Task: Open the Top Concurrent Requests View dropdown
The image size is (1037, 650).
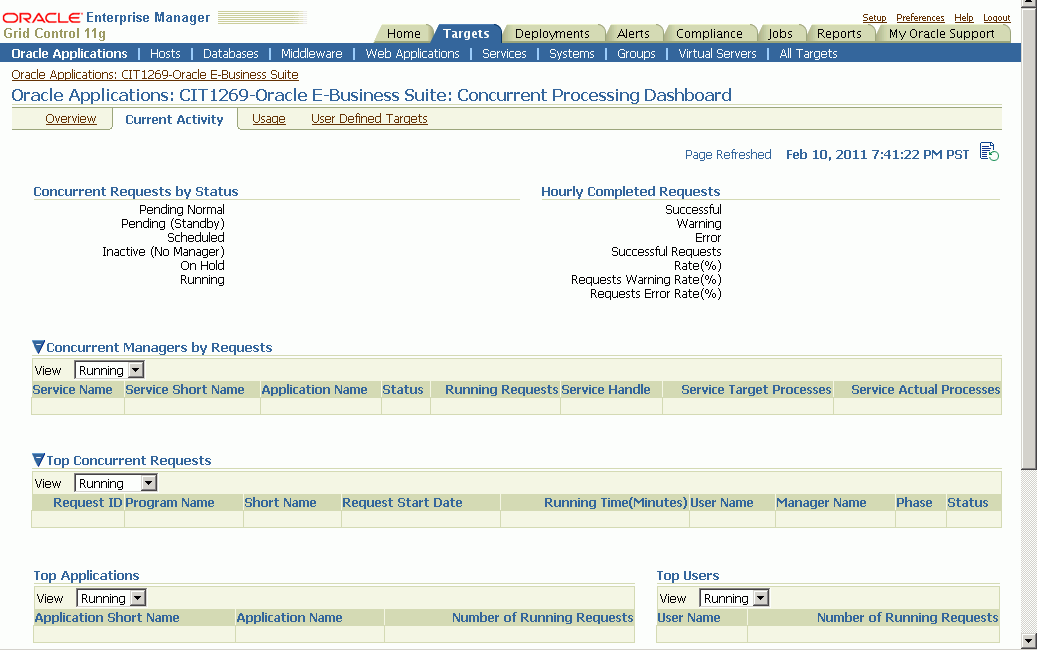Action: (116, 483)
